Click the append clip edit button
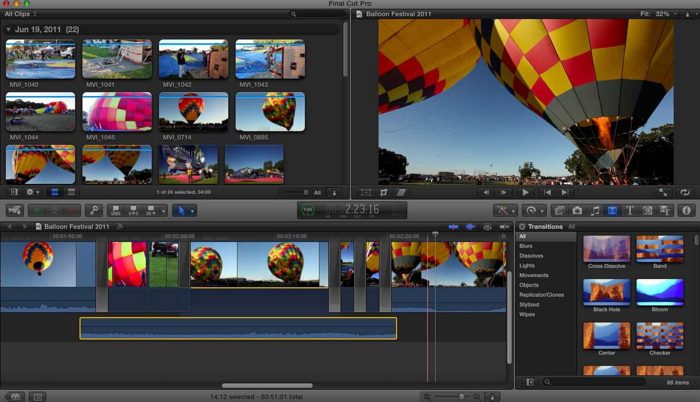700x402 pixels. [150, 210]
